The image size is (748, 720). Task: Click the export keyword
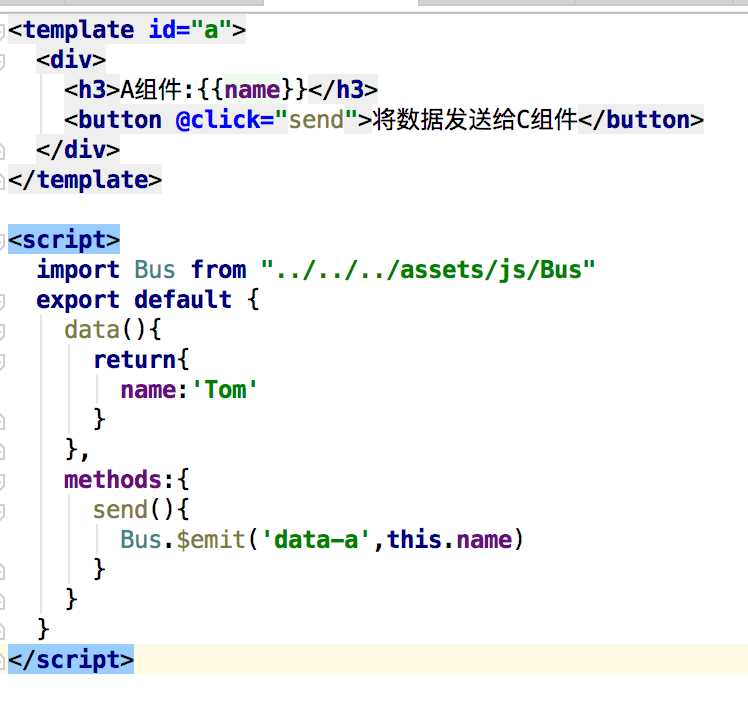pos(78,300)
